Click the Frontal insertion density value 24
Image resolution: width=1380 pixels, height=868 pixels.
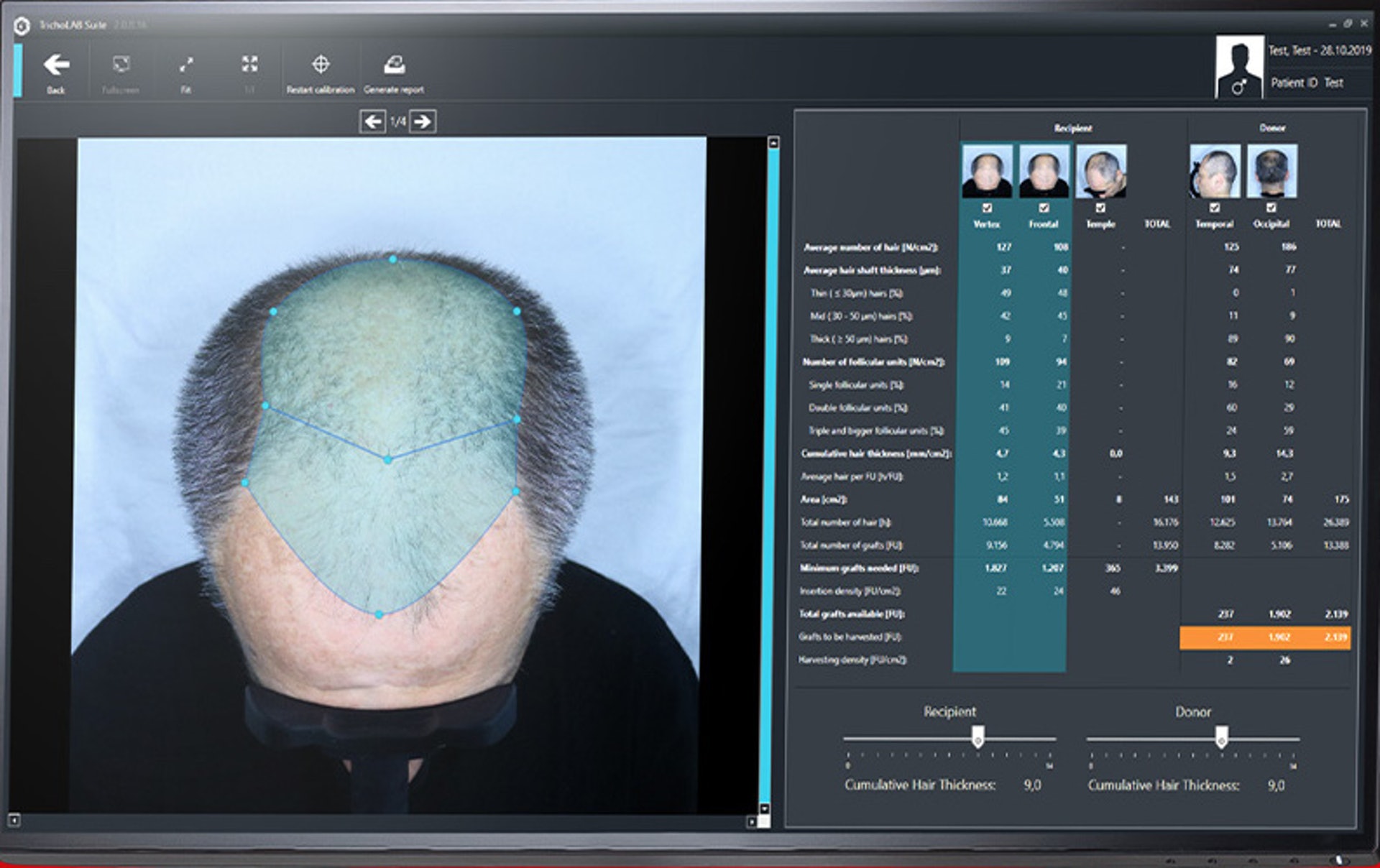click(1058, 591)
